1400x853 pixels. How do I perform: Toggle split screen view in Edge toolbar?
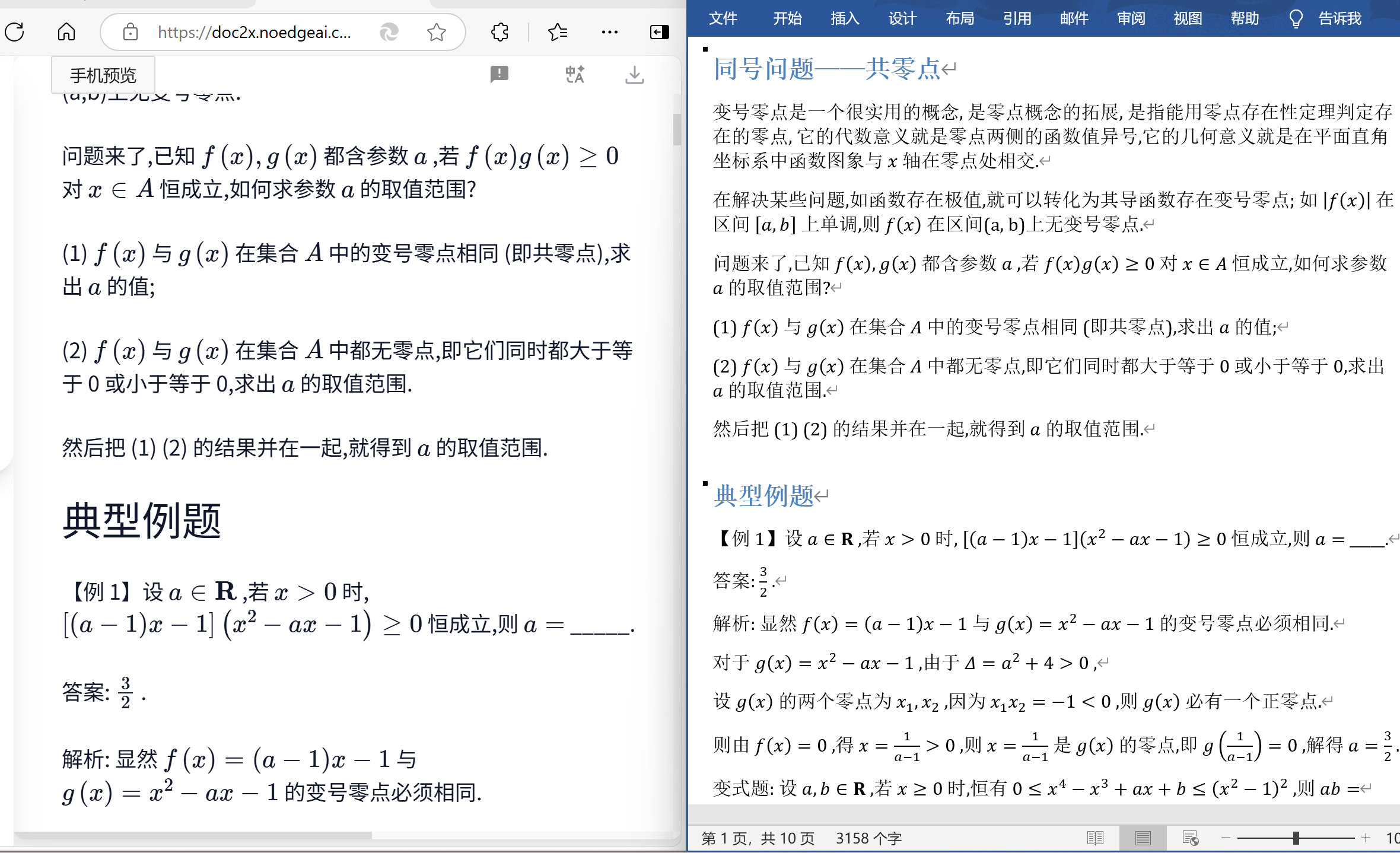pyautogui.click(x=658, y=32)
